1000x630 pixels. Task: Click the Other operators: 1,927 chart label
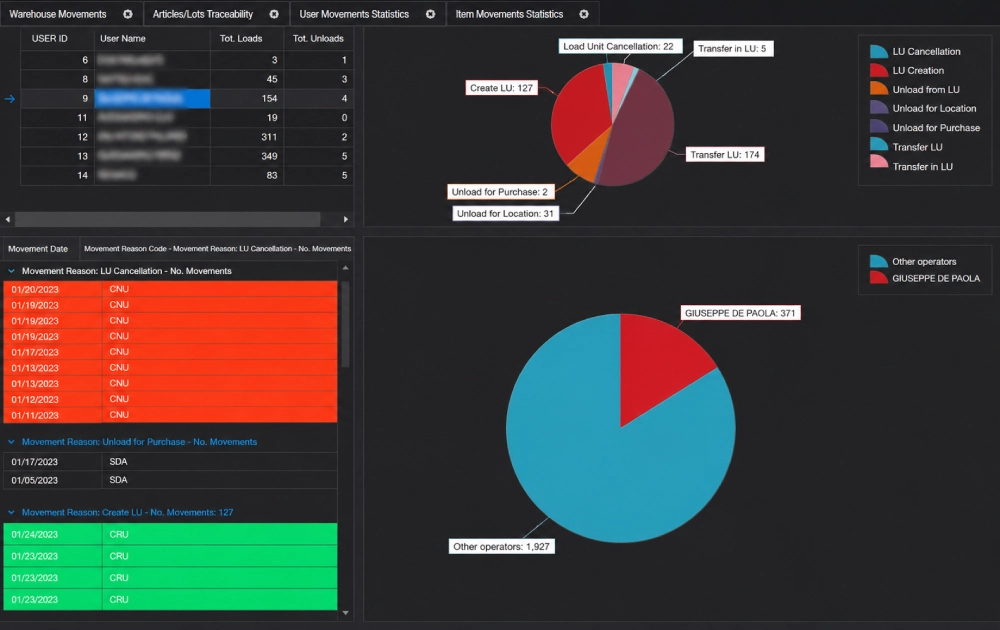point(501,546)
